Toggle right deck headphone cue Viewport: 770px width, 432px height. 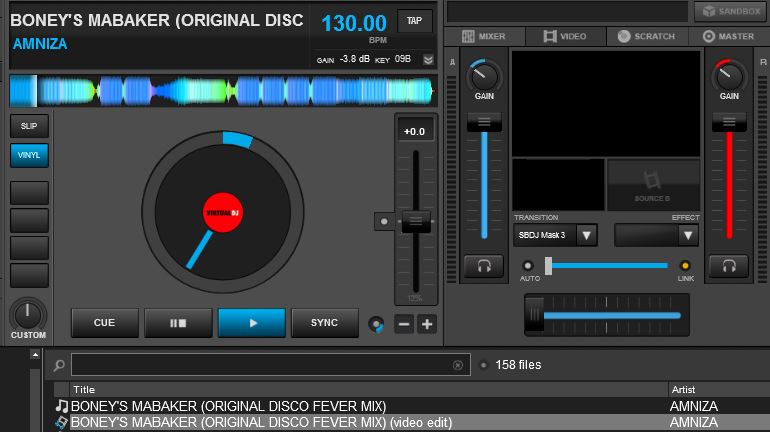click(729, 266)
